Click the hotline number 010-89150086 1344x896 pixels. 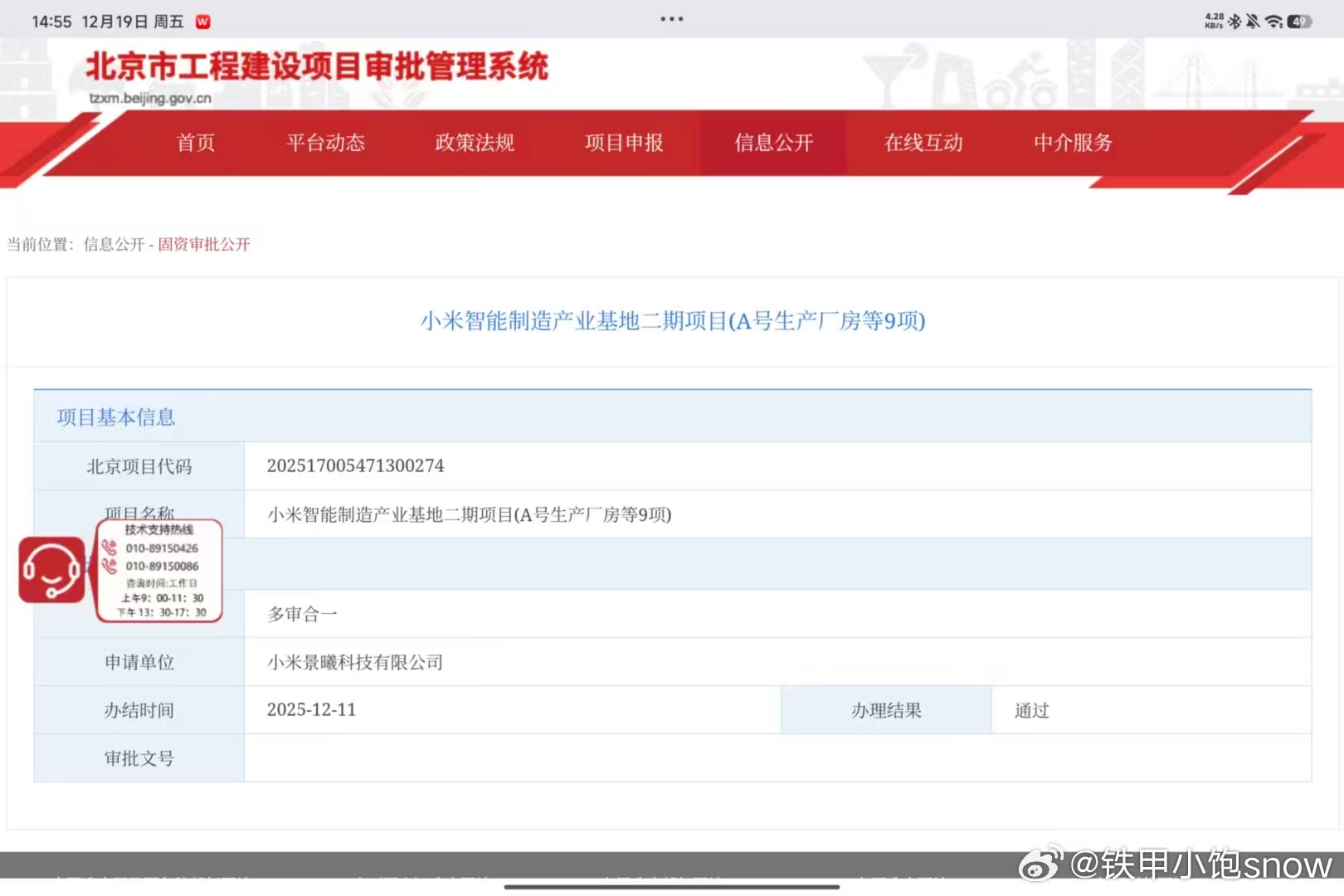coord(162,567)
